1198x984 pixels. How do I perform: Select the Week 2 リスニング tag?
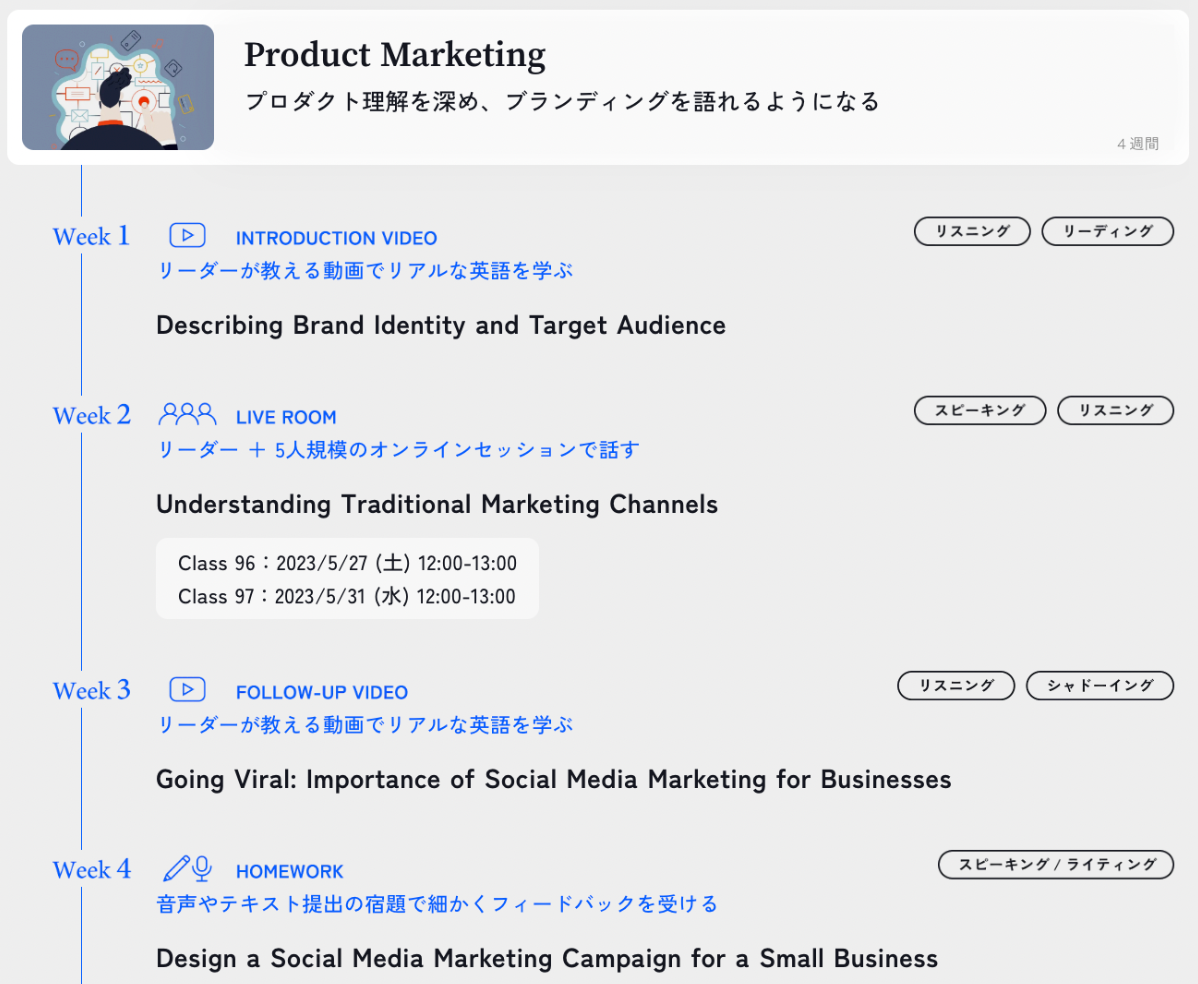click(1115, 410)
